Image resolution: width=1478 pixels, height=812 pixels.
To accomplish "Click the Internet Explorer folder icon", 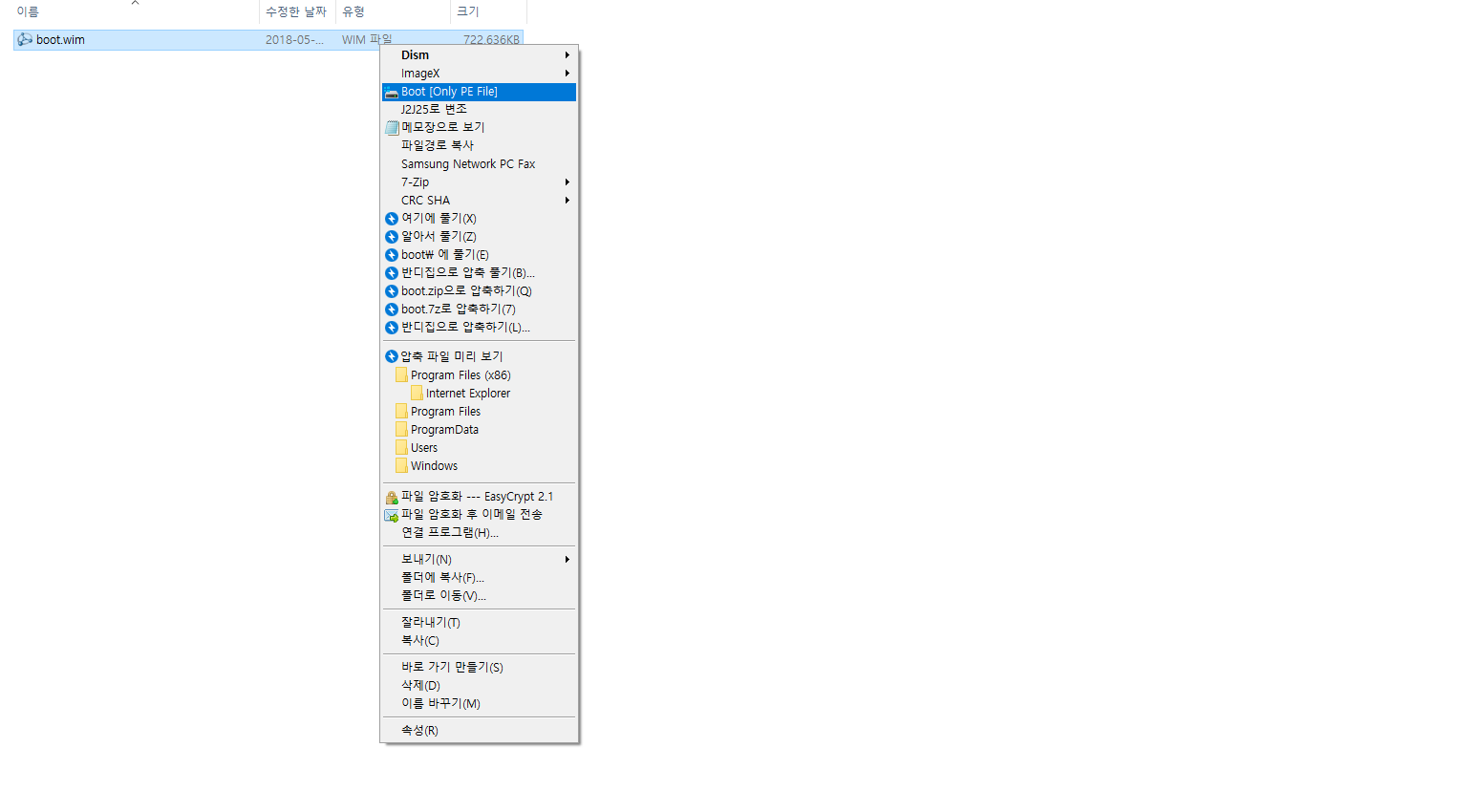I will click(417, 393).
